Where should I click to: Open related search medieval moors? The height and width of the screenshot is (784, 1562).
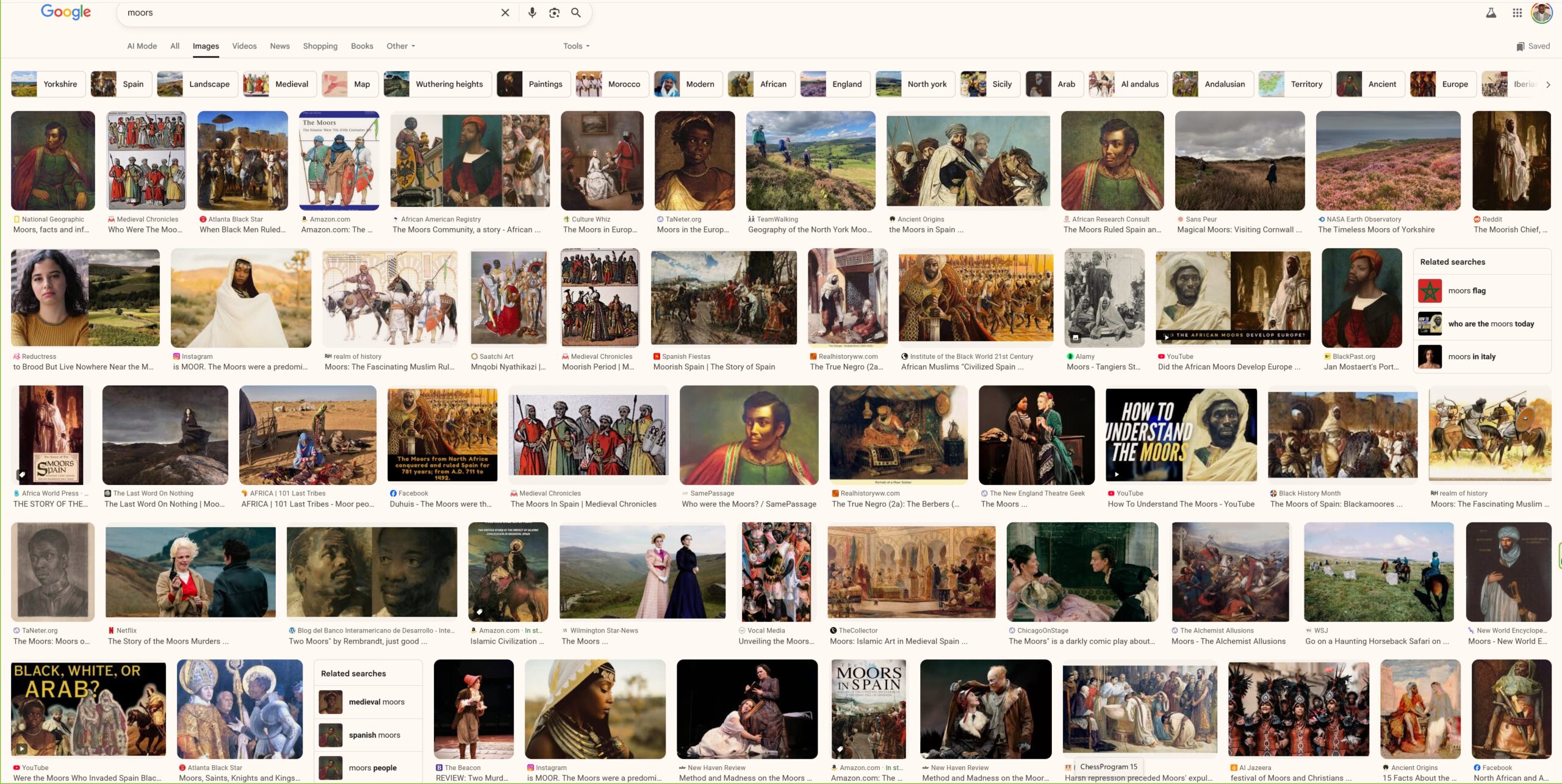(368, 702)
